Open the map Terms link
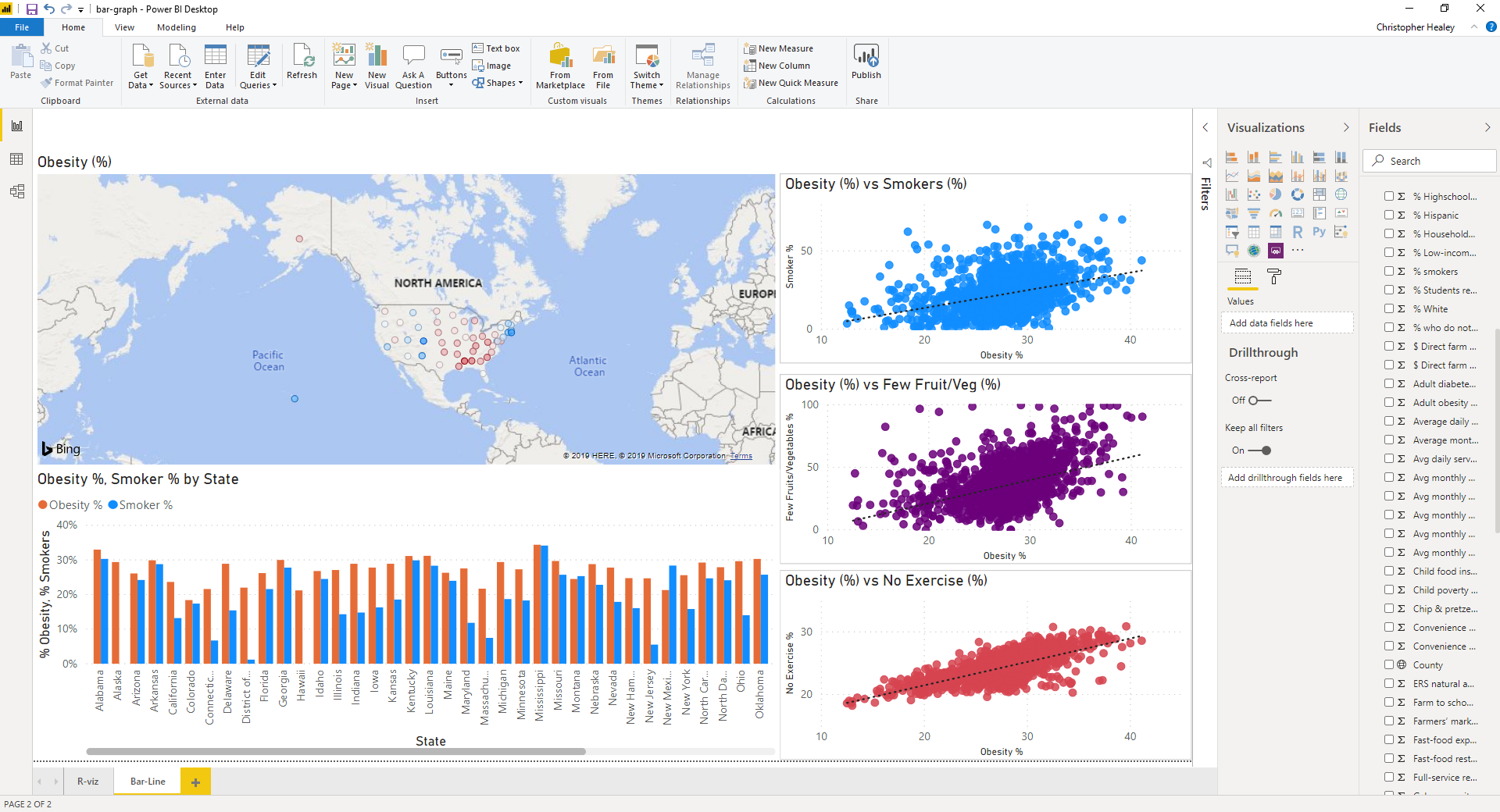The image size is (1500, 812). tap(741, 456)
